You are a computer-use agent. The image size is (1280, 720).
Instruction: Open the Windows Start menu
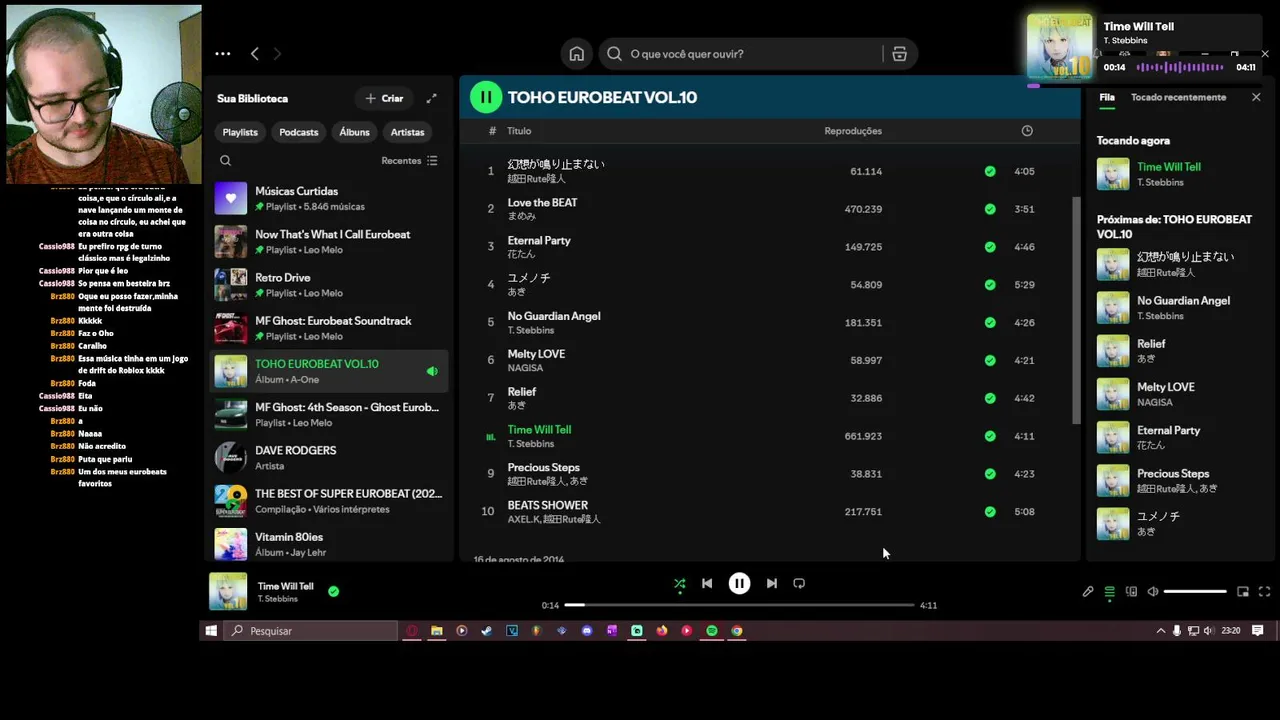tap(211, 631)
